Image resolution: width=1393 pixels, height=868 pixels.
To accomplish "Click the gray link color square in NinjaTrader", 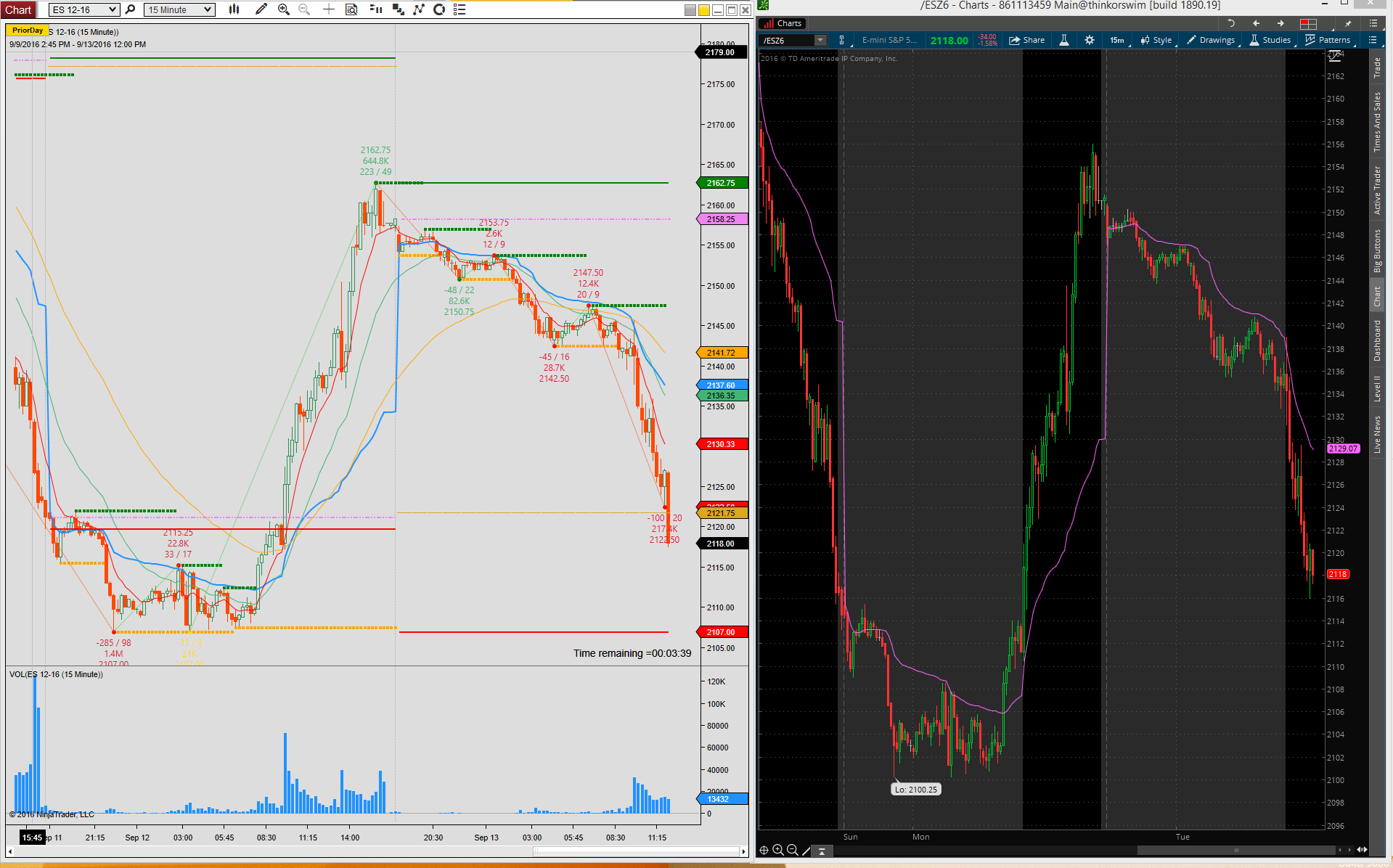I will [690, 10].
